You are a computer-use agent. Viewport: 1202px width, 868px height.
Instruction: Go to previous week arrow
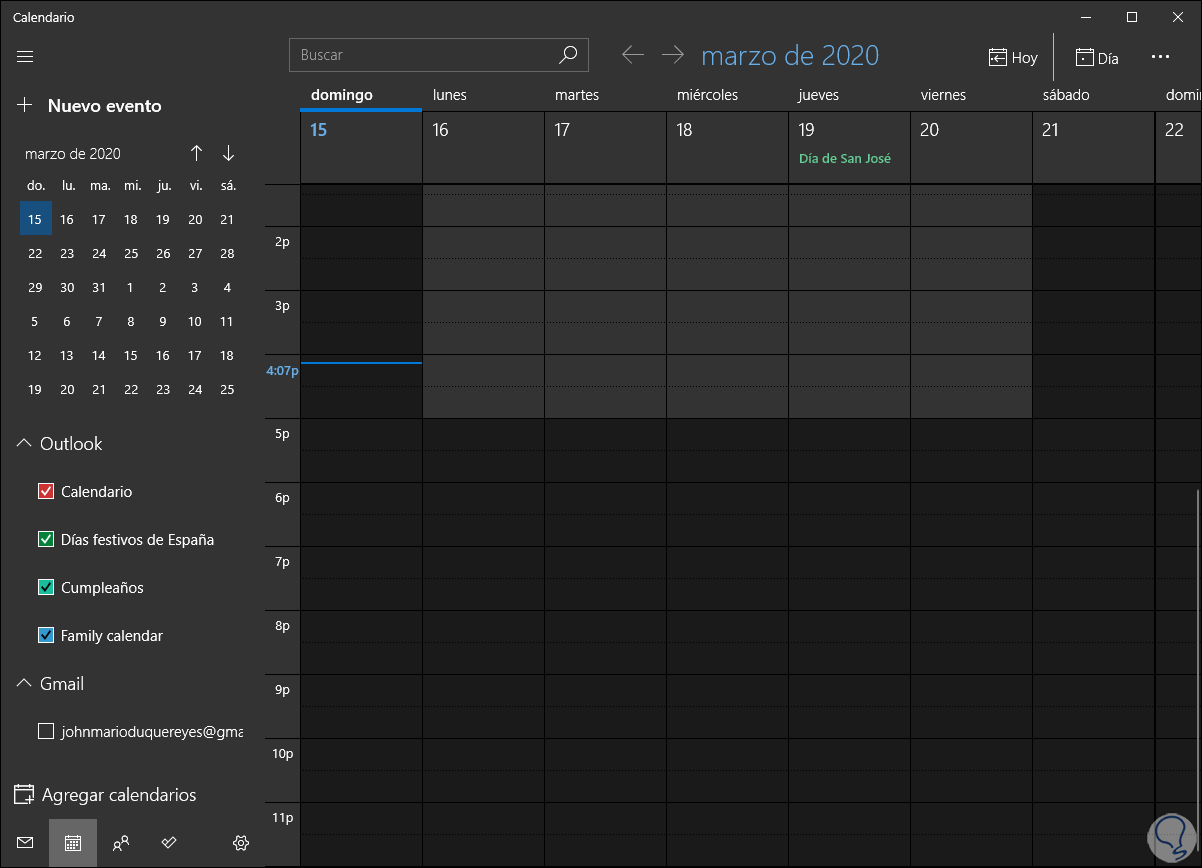click(x=632, y=55)
